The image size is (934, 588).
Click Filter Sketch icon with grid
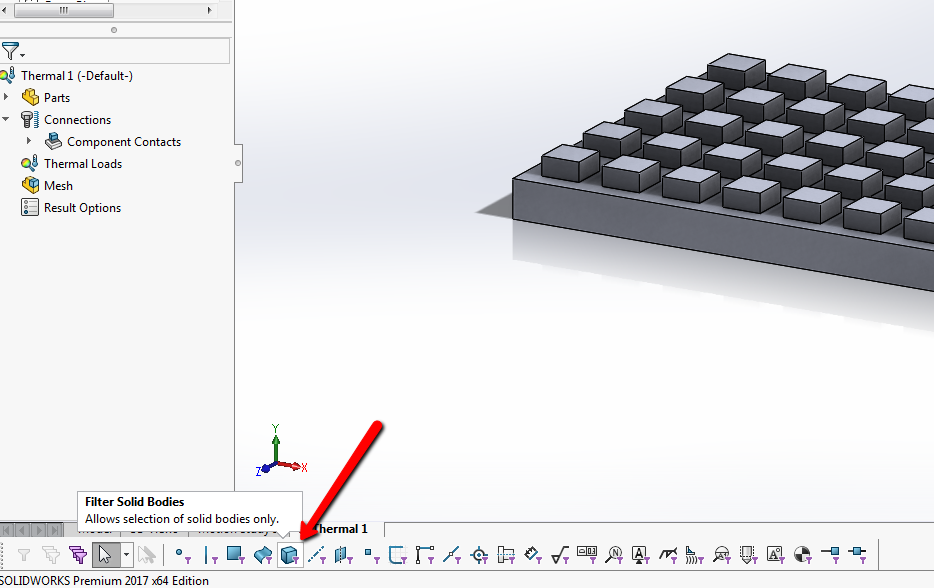pos(398,555)
